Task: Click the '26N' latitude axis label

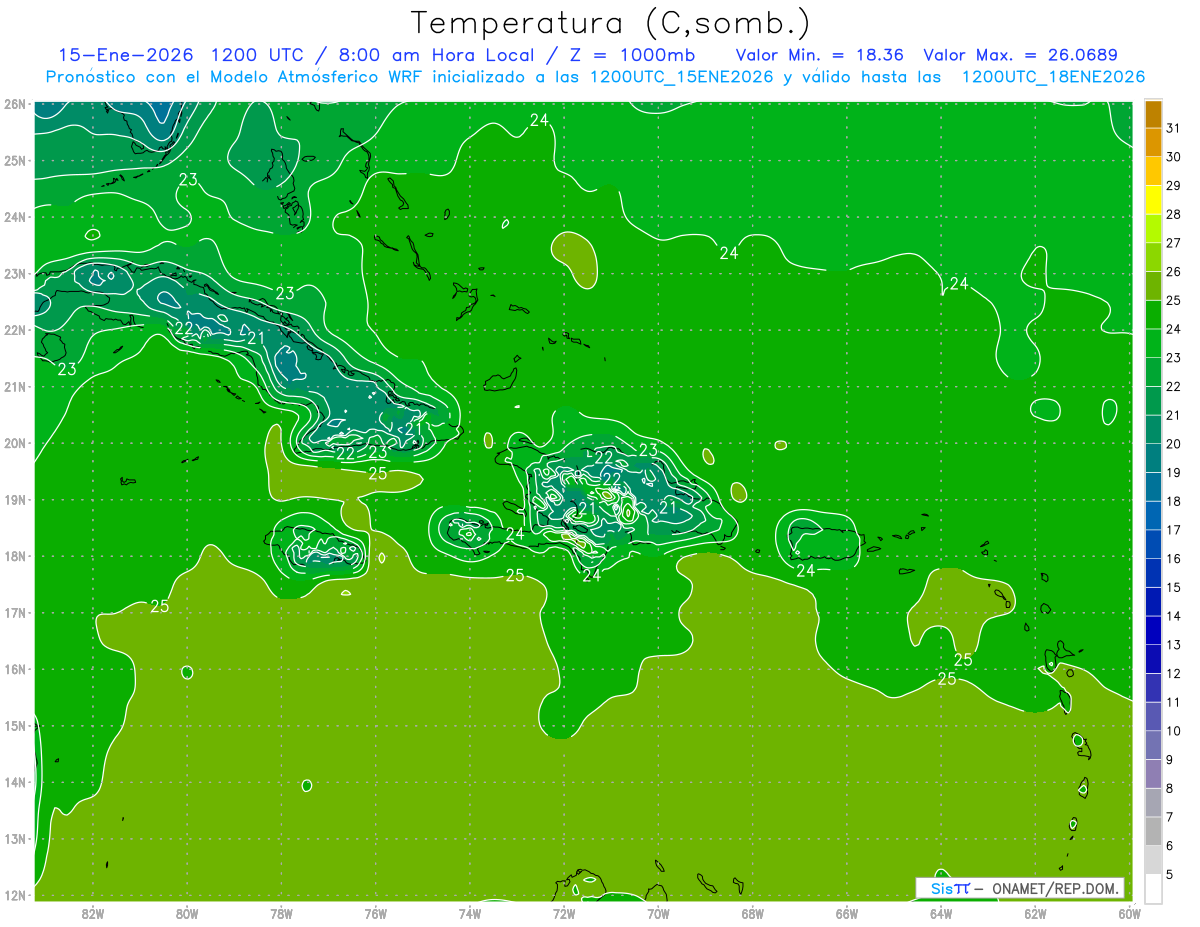Action: coord(15,104)
